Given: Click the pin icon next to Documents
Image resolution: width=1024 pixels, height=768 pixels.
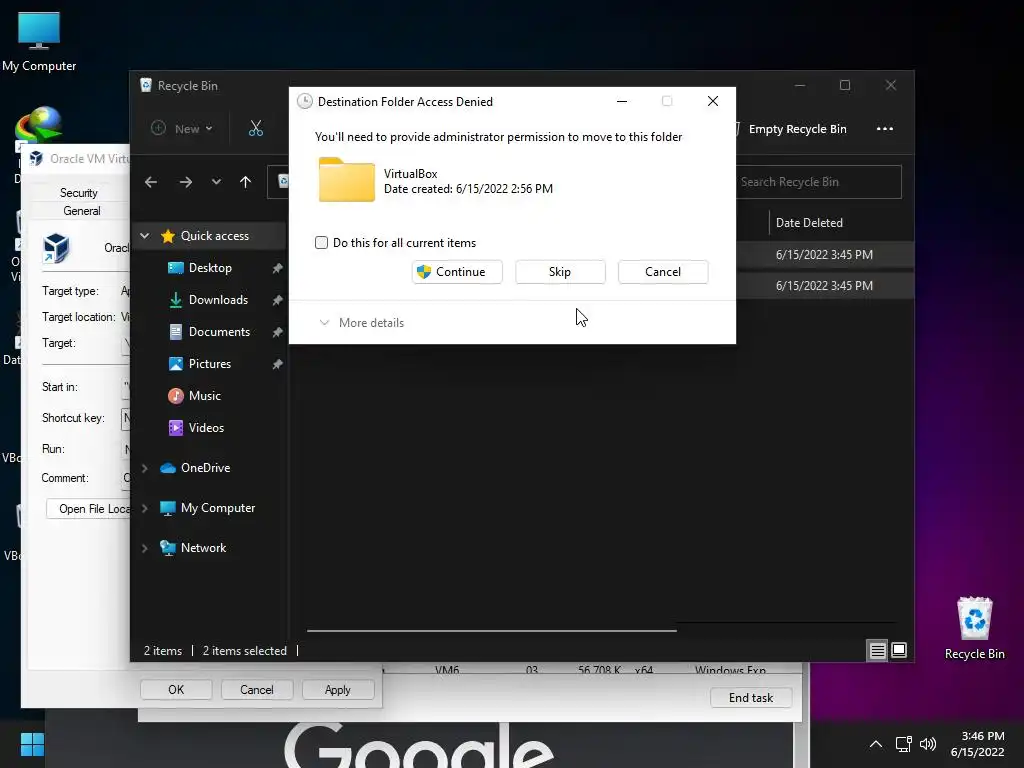Looking at the screenshot, I should (277, 332).
